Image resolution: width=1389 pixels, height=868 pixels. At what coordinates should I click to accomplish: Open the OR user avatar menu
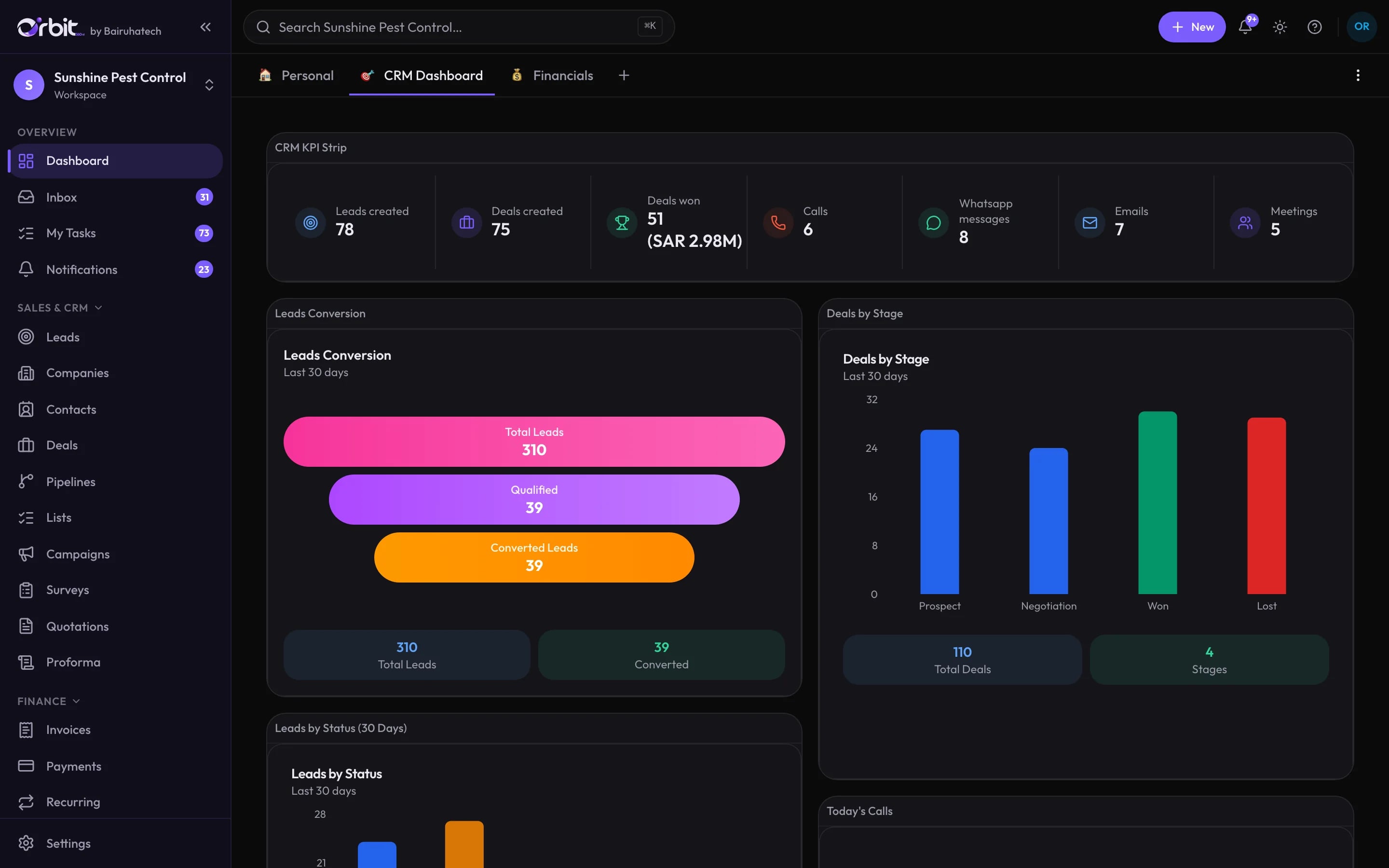coord(1362,27)
